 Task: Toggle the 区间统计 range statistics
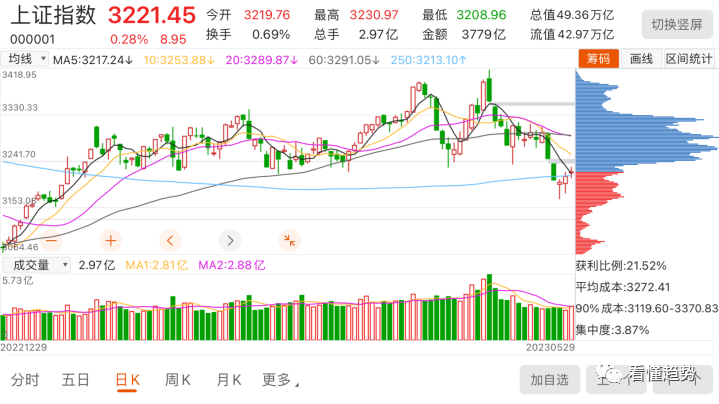coord(690,59)
